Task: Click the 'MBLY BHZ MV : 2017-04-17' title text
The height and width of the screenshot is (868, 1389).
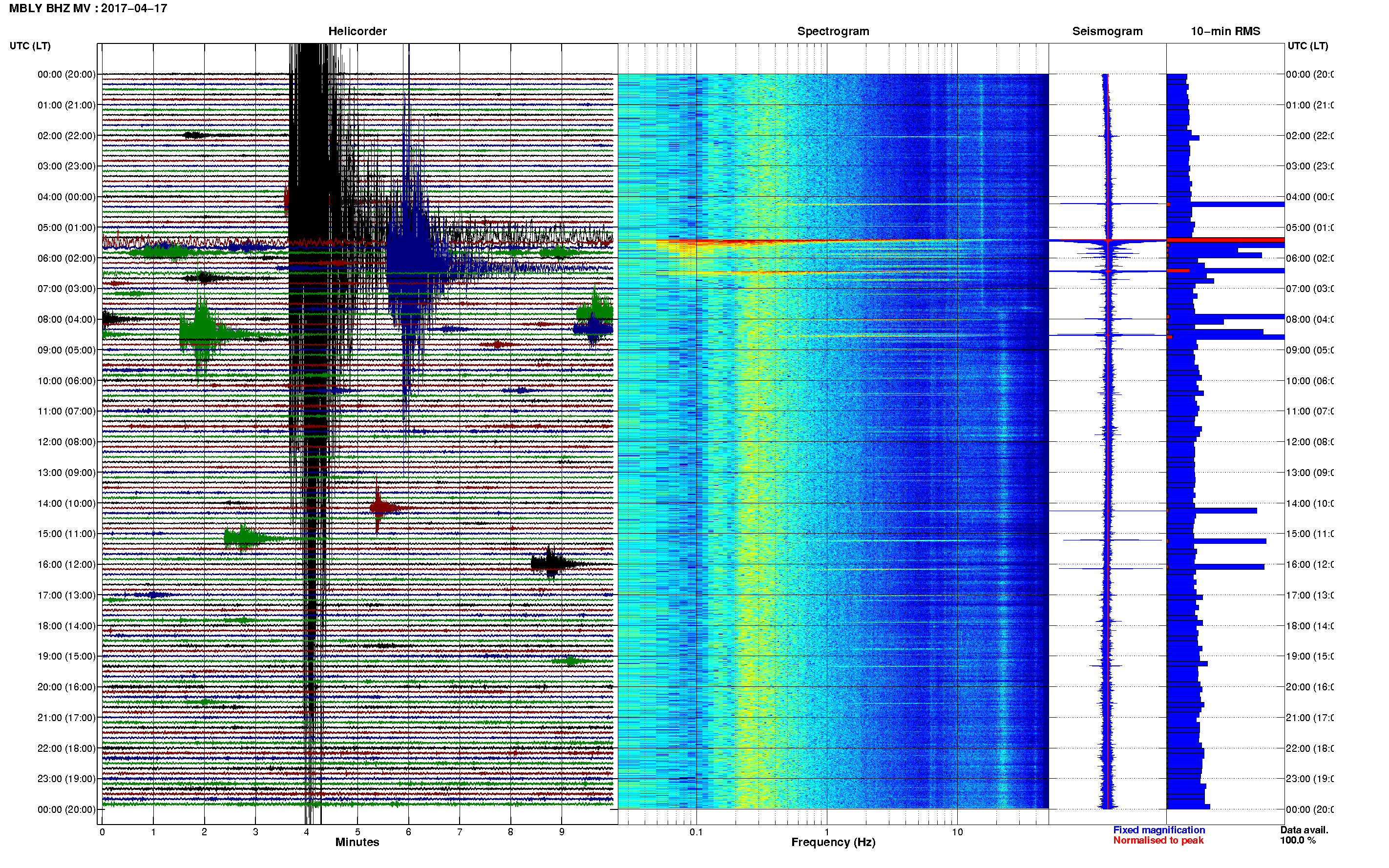Action: click(x=88, y=9)
